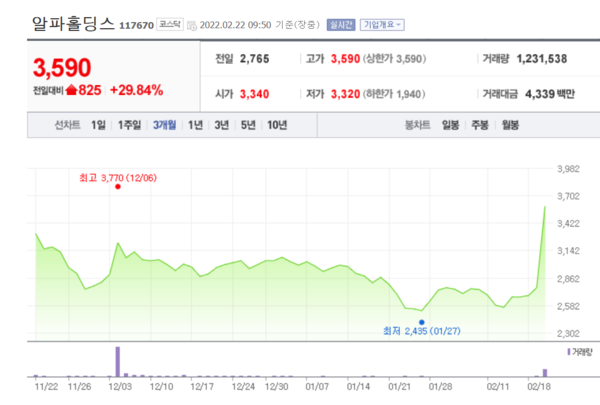600x405 pixels.
Task: Click the current price 3,590
Action: coord(62,68)
